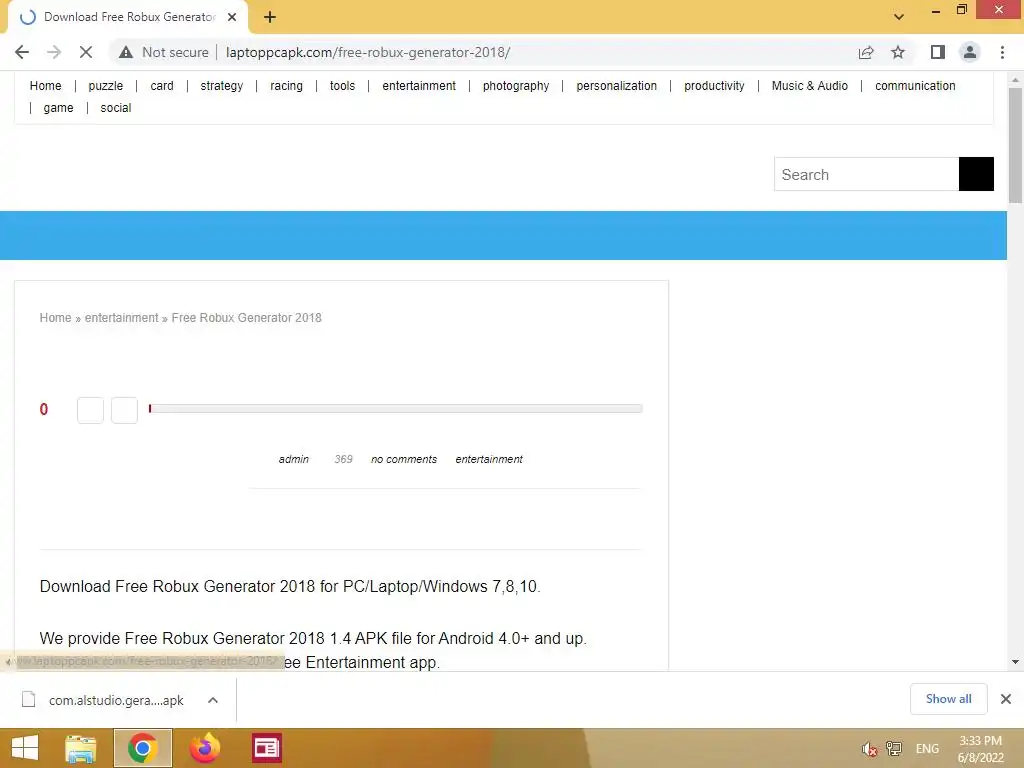Viewport: 1024px width, 768px height.
Task: Click the scrollbar down arrow
Action: pos(1015,662)
